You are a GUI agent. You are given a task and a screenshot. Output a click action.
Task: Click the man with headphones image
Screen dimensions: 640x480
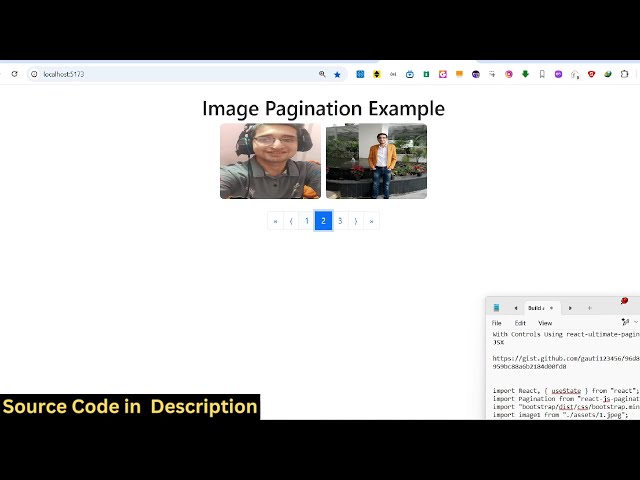pos(270,161)
